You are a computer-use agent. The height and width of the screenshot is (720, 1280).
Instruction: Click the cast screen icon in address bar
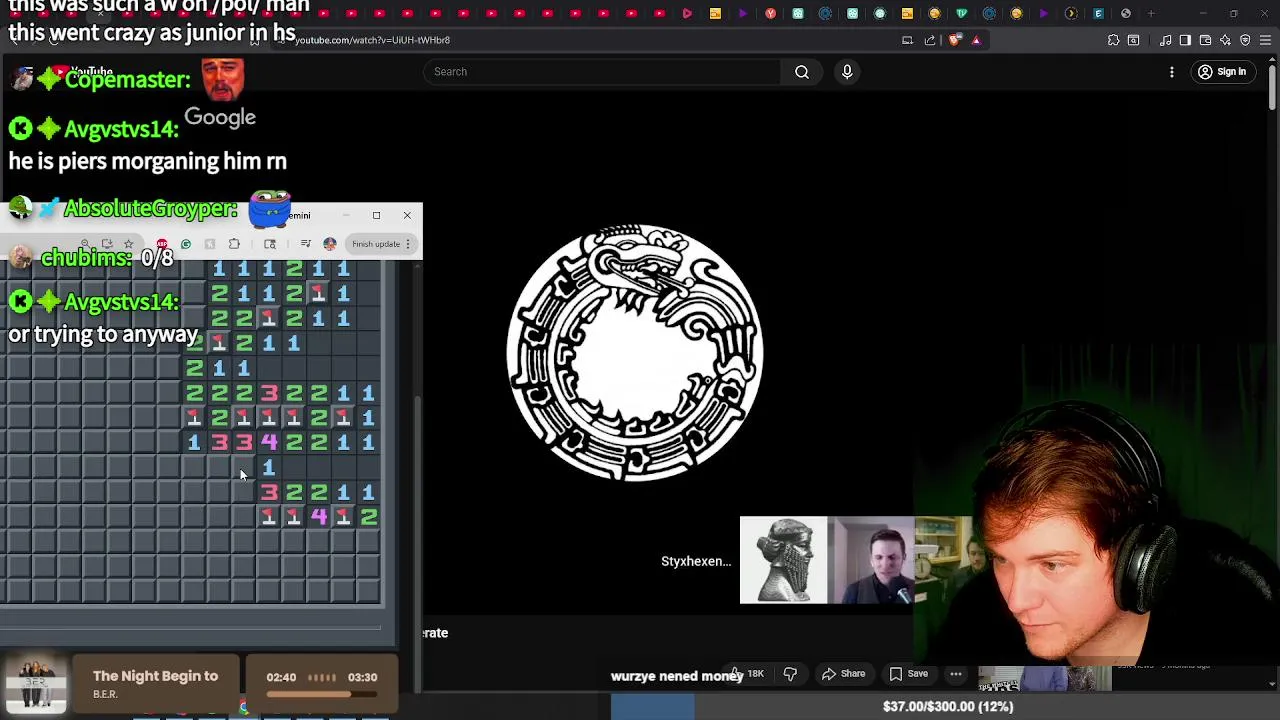point(907,40)
